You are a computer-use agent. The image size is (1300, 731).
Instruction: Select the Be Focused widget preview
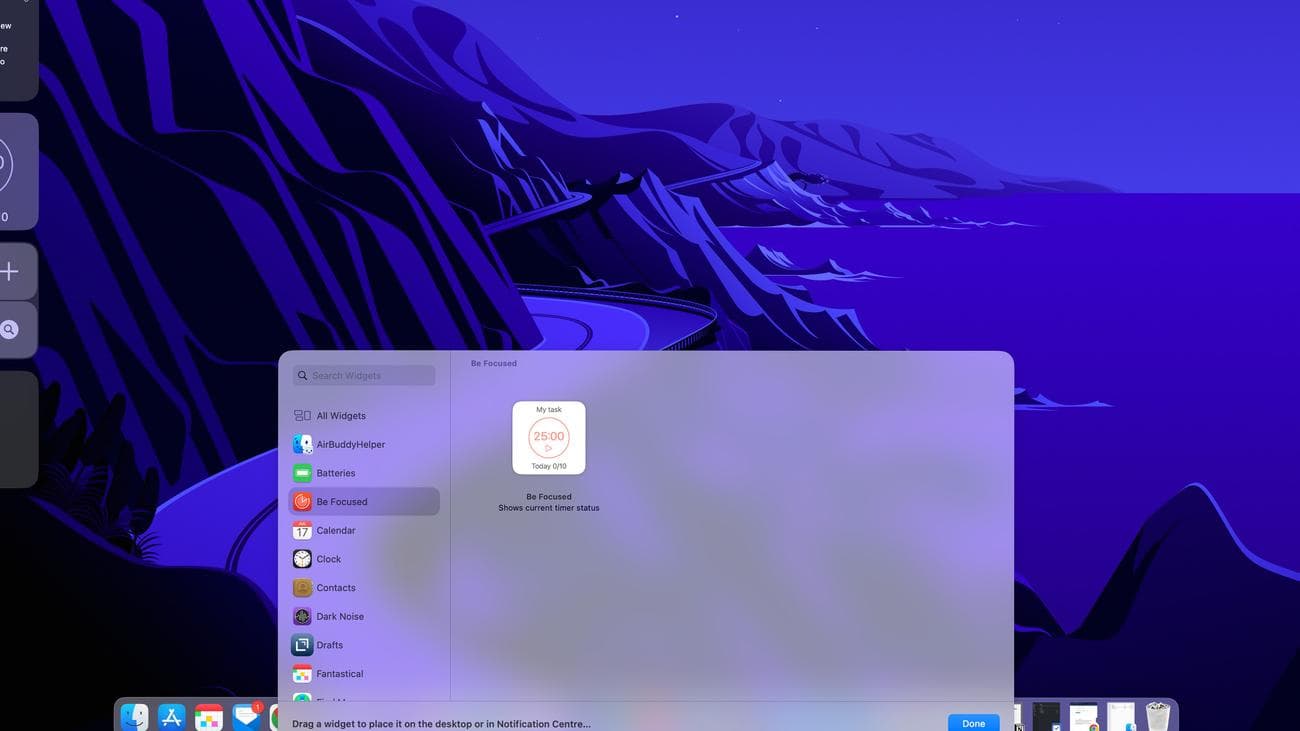[x=548, y=437]
